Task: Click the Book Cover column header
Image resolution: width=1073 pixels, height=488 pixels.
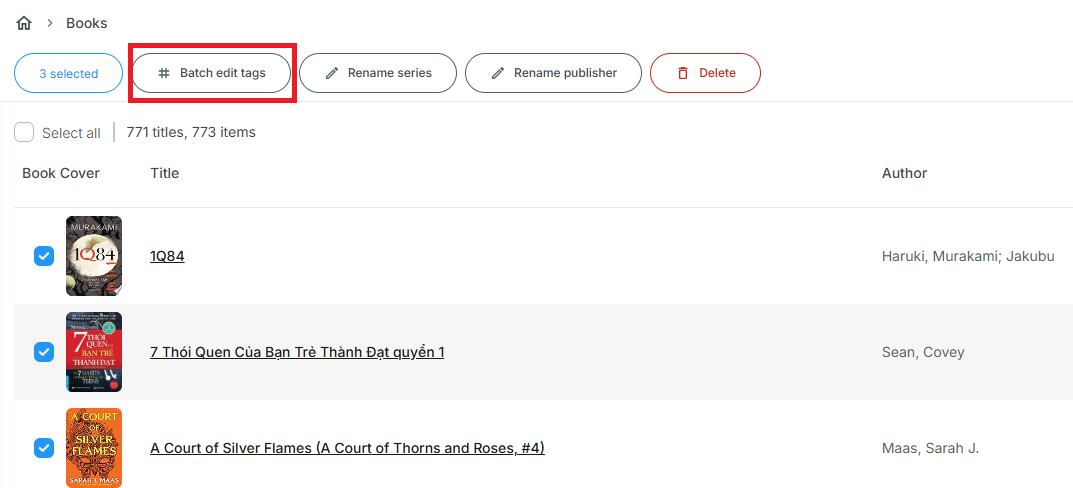Action: click(61, 173)
